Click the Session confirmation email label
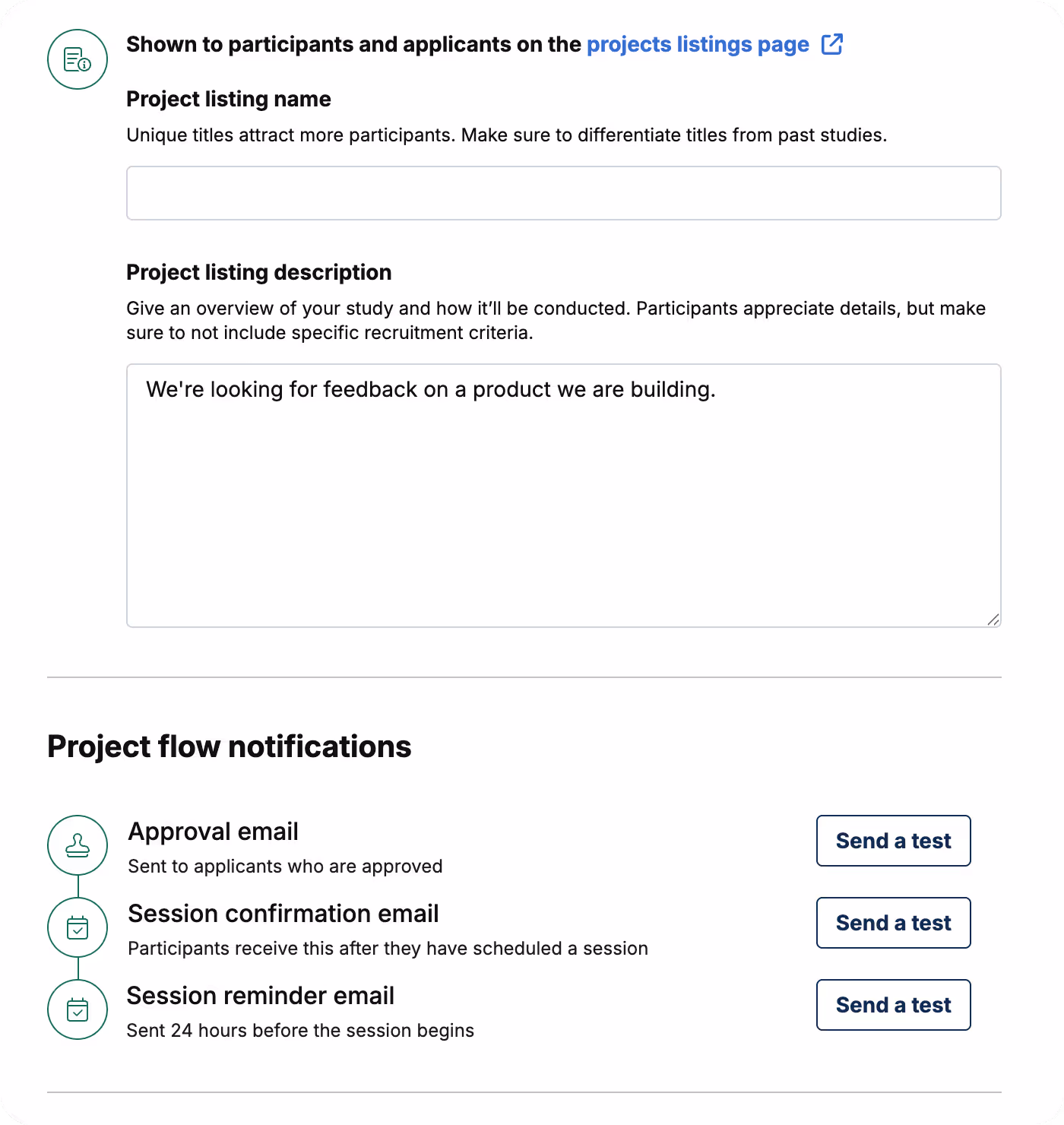 click(283, 914)
